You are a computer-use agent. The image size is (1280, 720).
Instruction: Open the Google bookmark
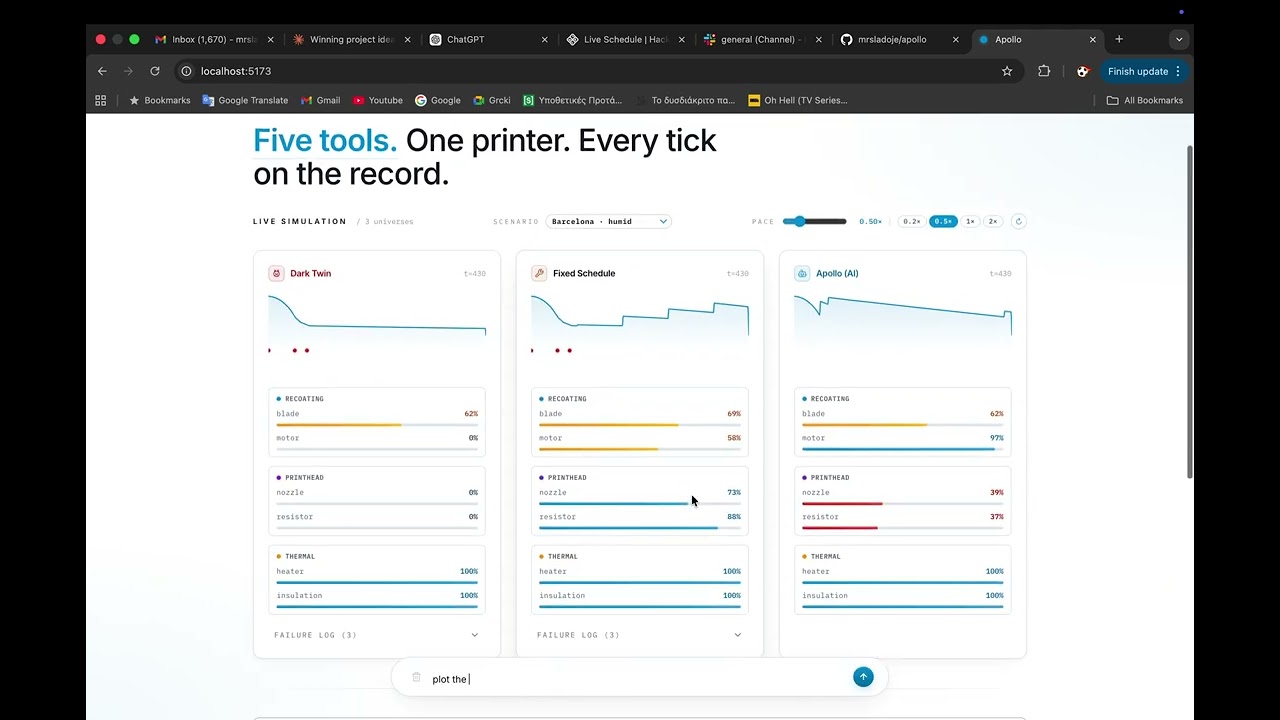click(438, 100)
